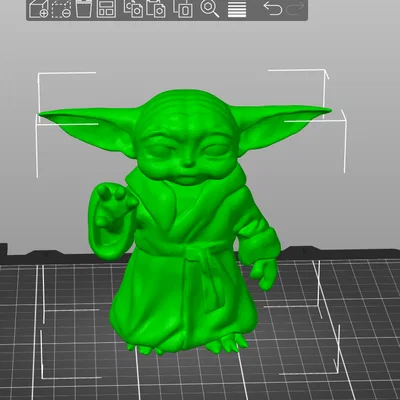
Task: Click the Paste clipboard icon
Action: coord(156,9)
